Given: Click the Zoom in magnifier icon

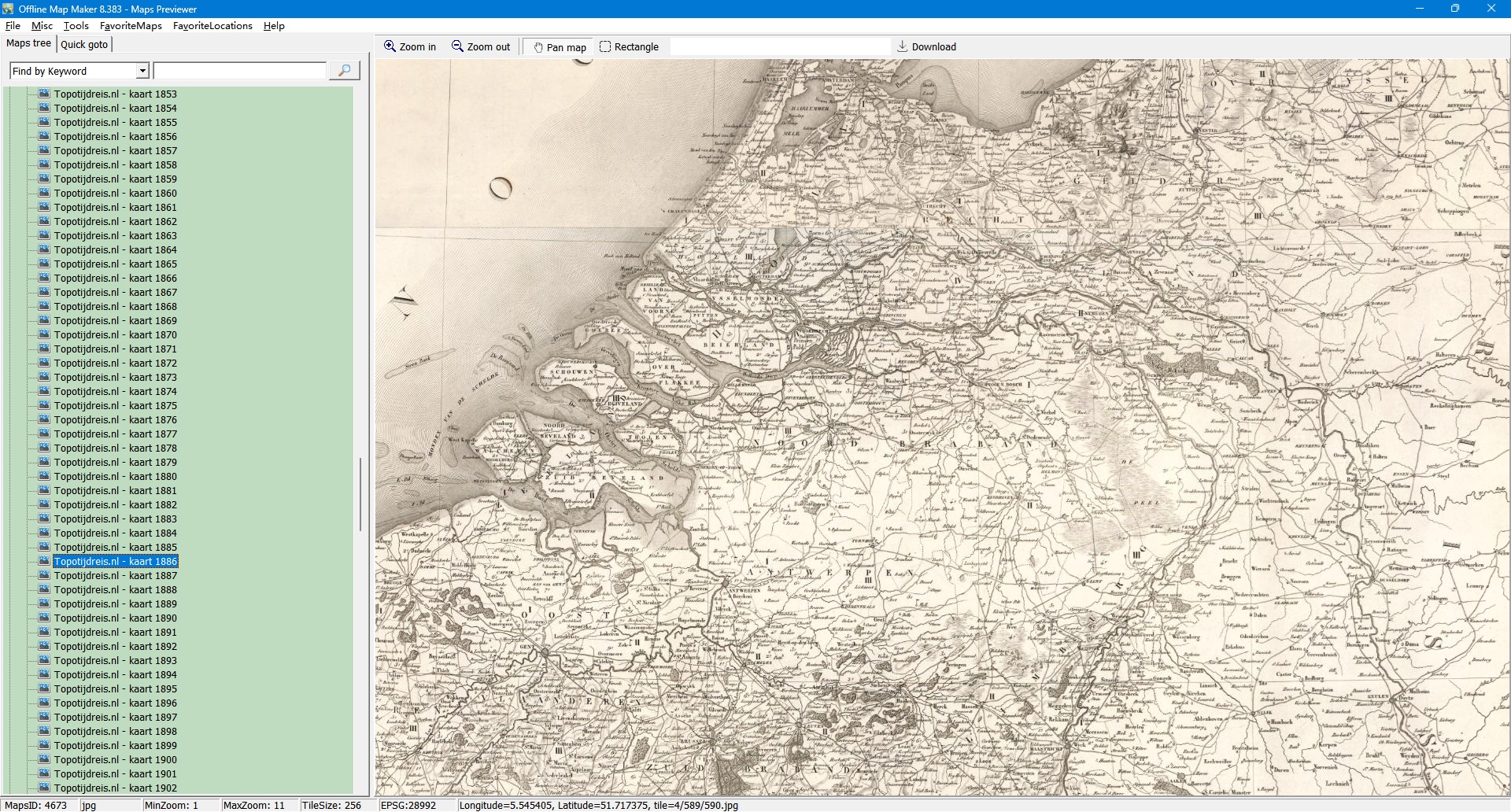Looking at the screenshot, I should point(390,46).
